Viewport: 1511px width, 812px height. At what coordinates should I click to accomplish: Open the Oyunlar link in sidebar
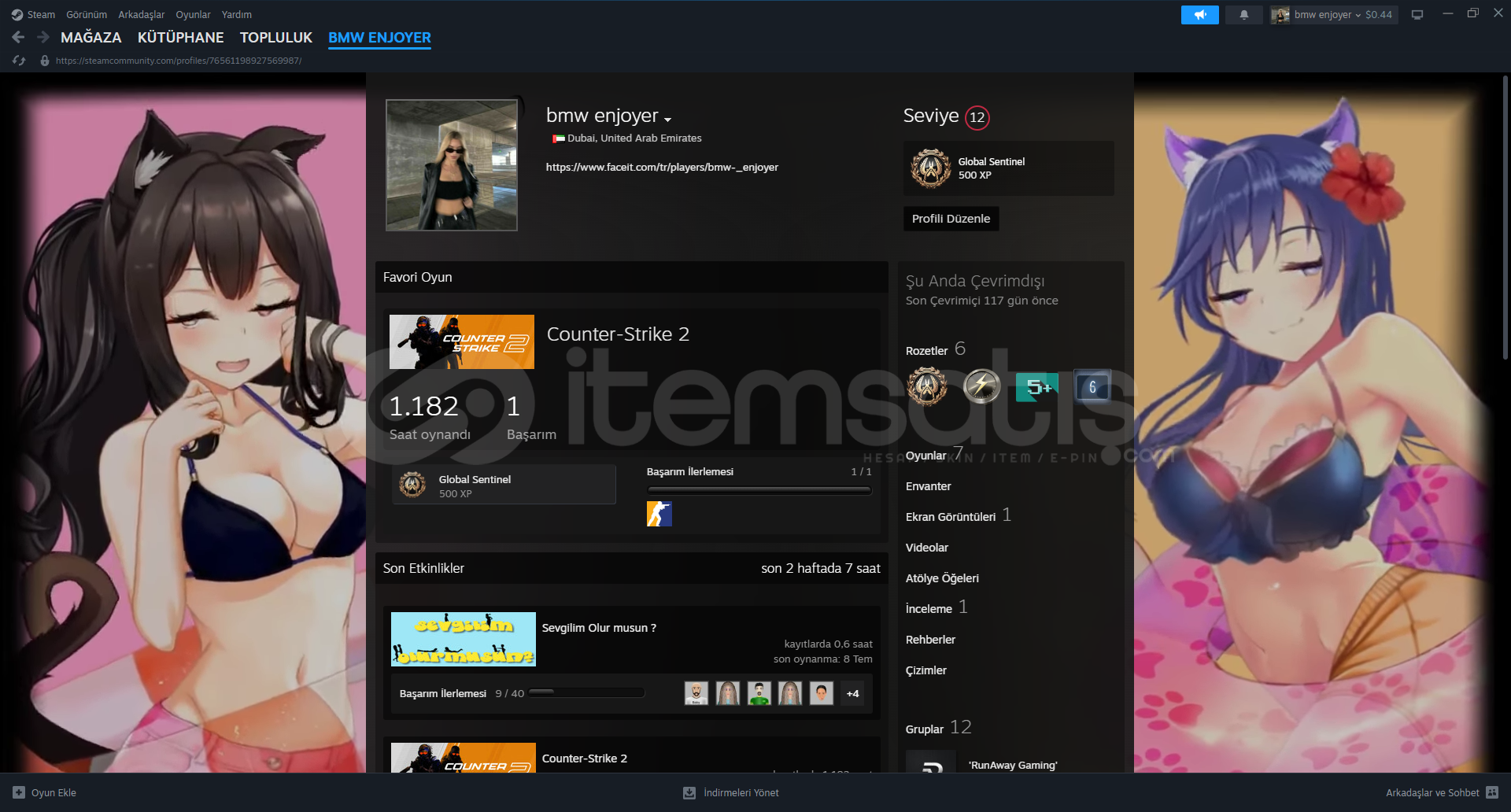coord(925,456)
